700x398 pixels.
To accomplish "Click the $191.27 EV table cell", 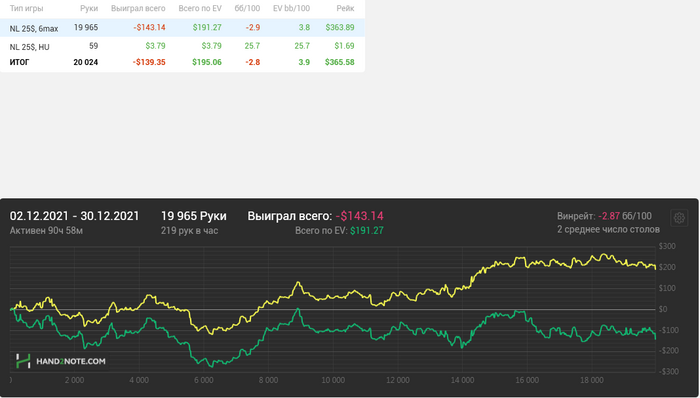I will point(207,27).
